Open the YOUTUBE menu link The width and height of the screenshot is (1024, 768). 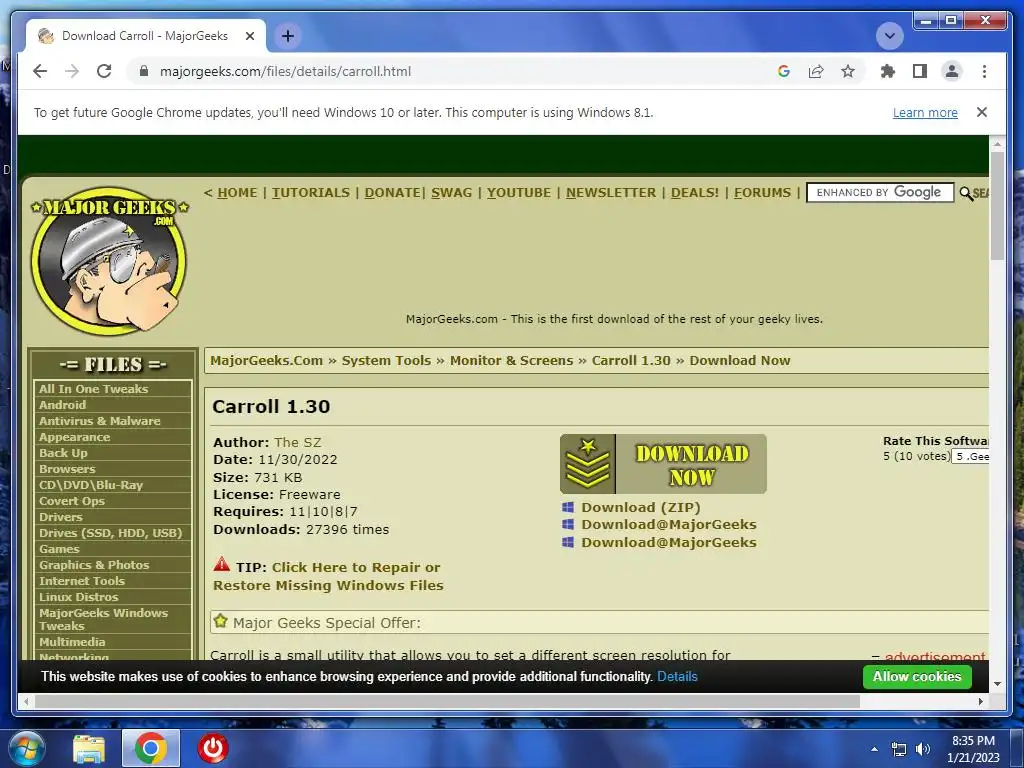click(x=519, y=193)
